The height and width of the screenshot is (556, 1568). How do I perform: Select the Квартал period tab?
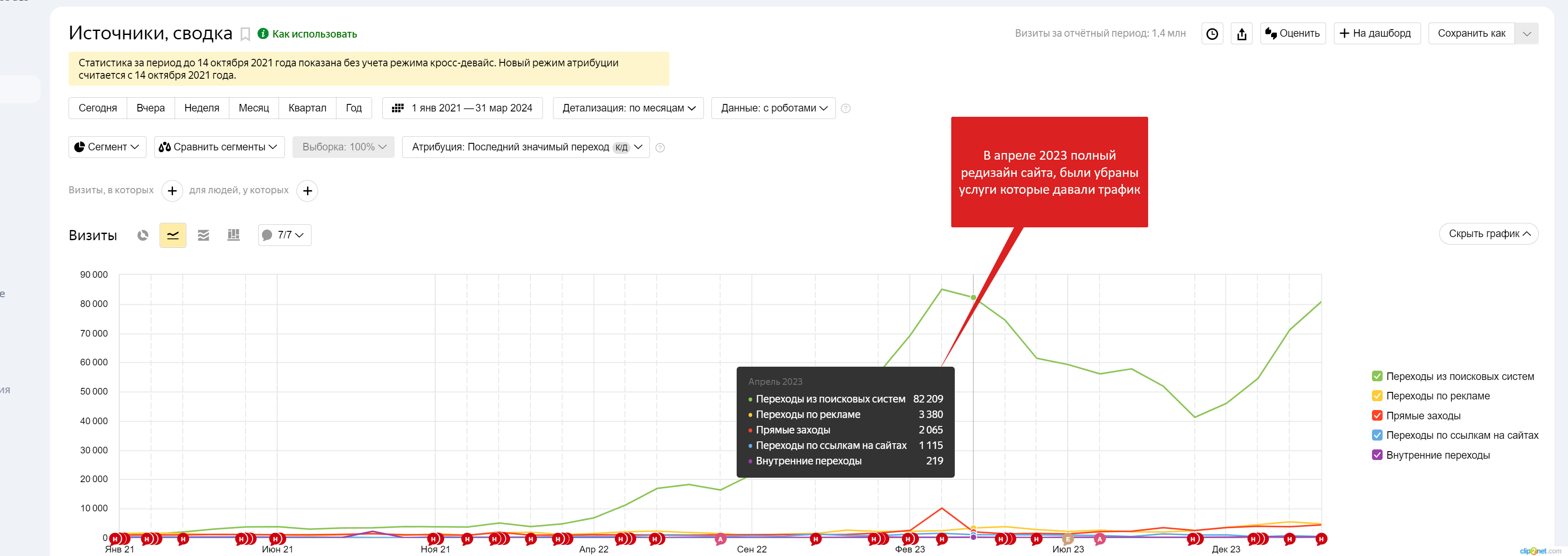tap(307, 107)
